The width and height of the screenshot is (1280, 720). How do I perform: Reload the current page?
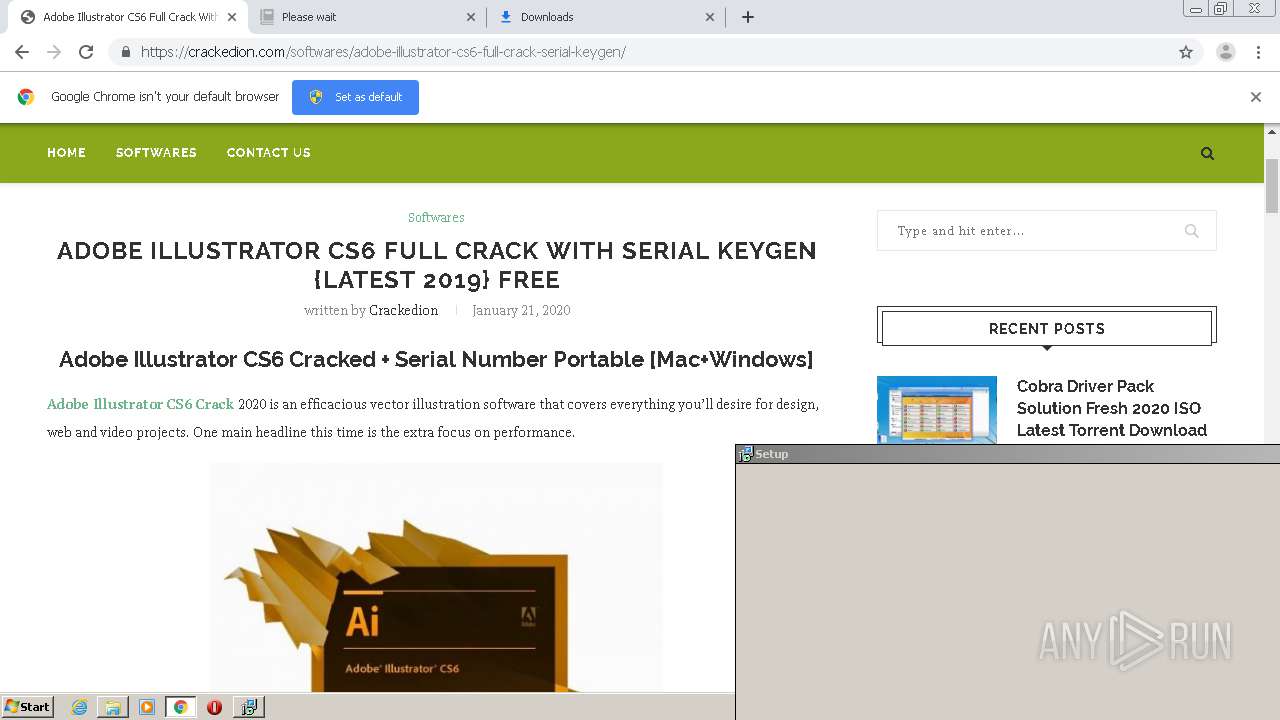[86, 52]
